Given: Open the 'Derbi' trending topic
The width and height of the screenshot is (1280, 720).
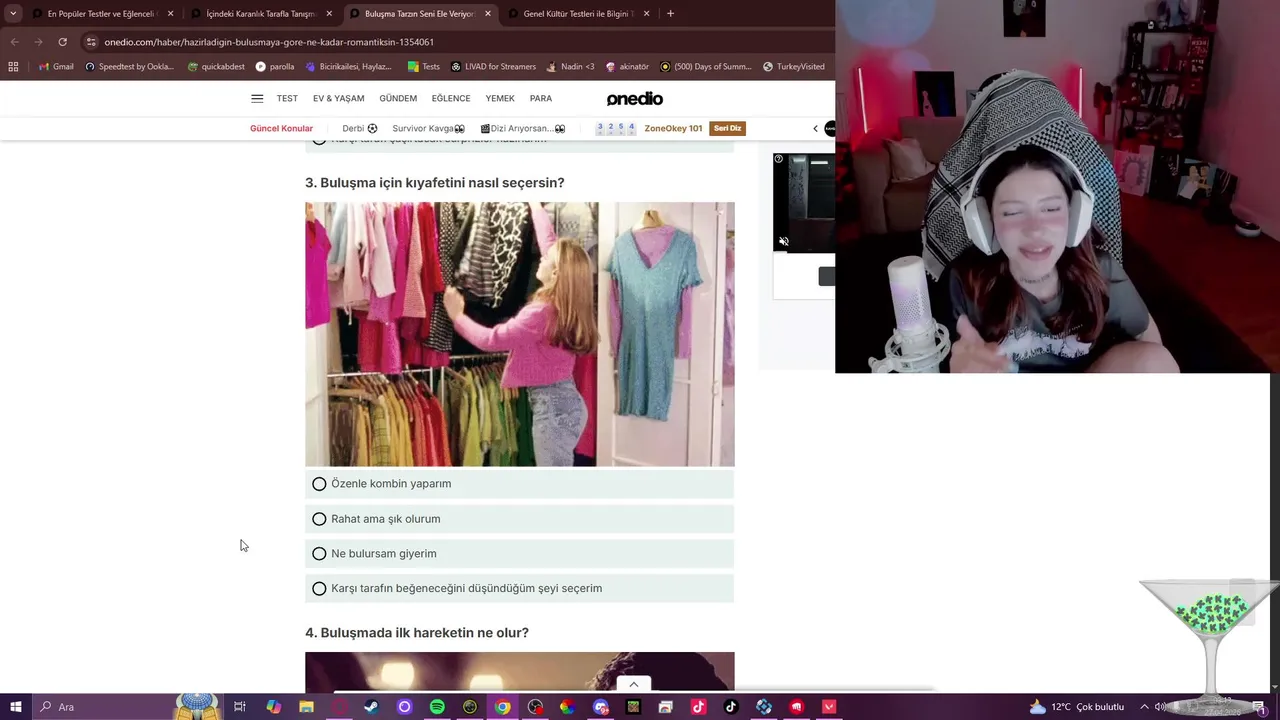Looking at the screenshot, I should (360, 128).
